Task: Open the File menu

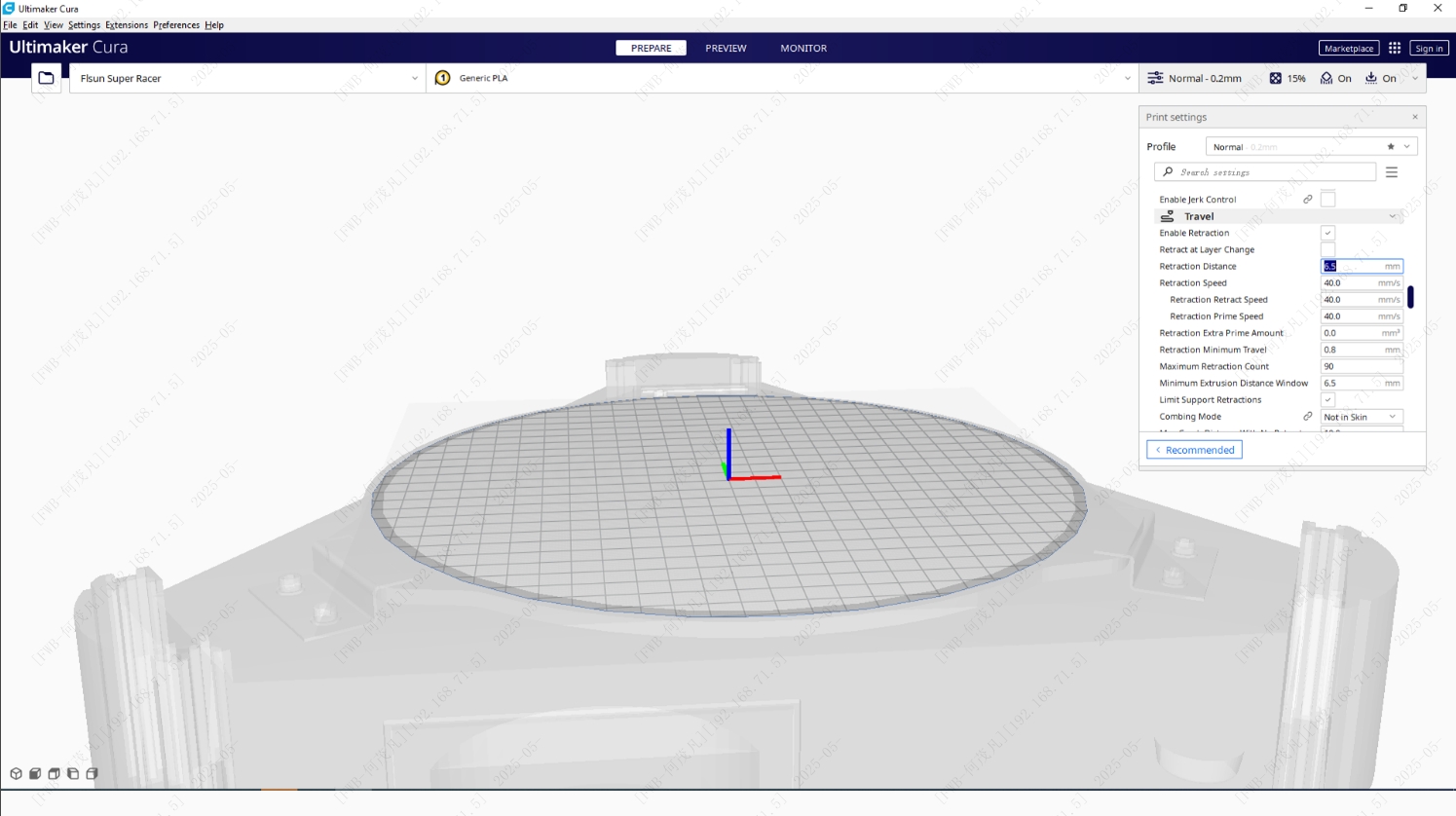Action: click(x=10, y=25)
